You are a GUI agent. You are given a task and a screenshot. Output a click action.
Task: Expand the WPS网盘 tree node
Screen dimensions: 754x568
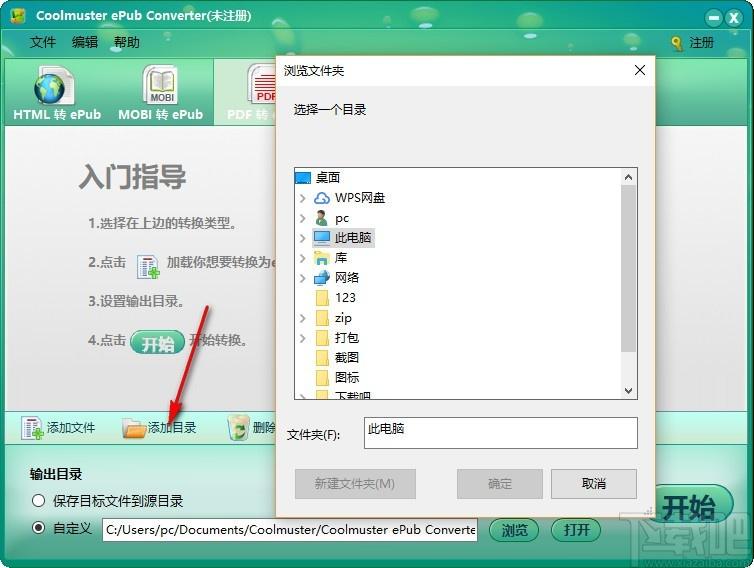pyautogui.click(x=302, y=198)
